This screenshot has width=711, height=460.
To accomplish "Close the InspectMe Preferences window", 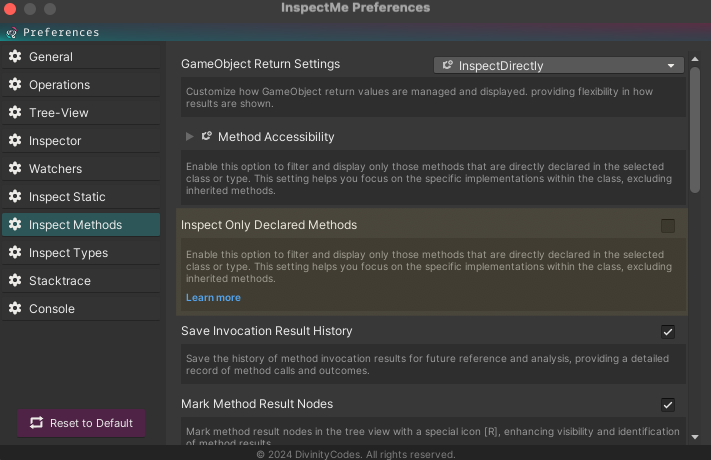I will point(10,9).
